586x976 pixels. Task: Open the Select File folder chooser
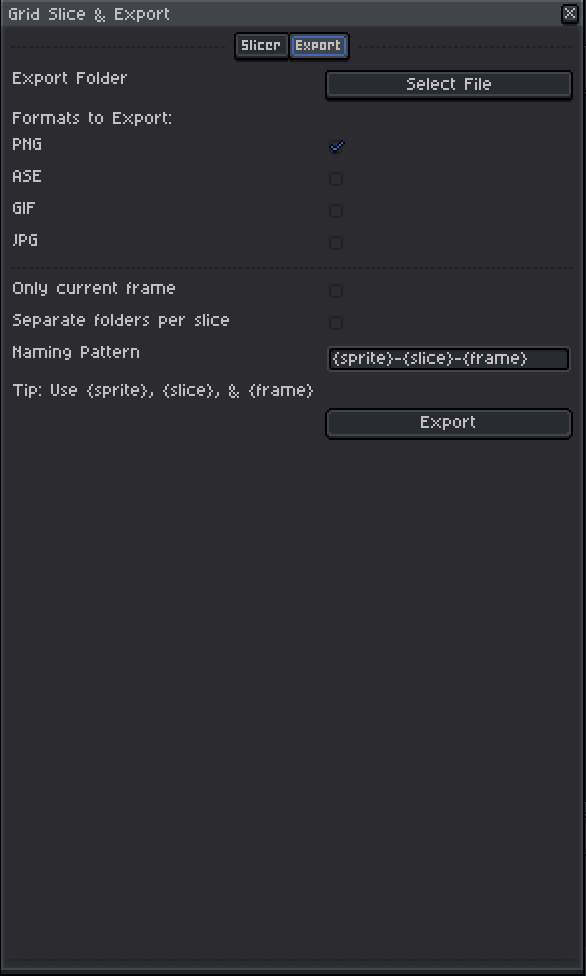click(448, 84)
